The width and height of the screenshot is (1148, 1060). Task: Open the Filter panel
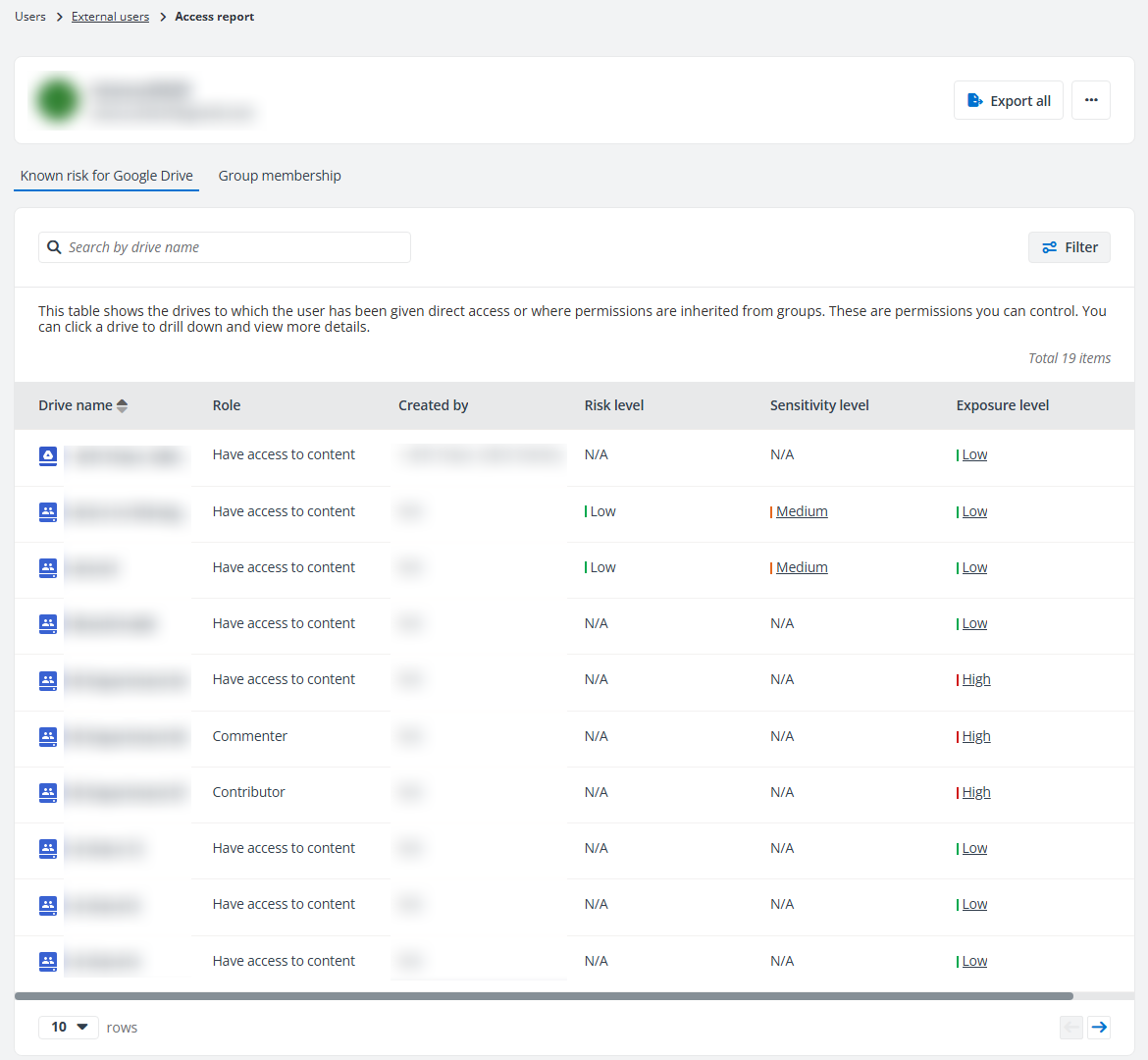1069,246
